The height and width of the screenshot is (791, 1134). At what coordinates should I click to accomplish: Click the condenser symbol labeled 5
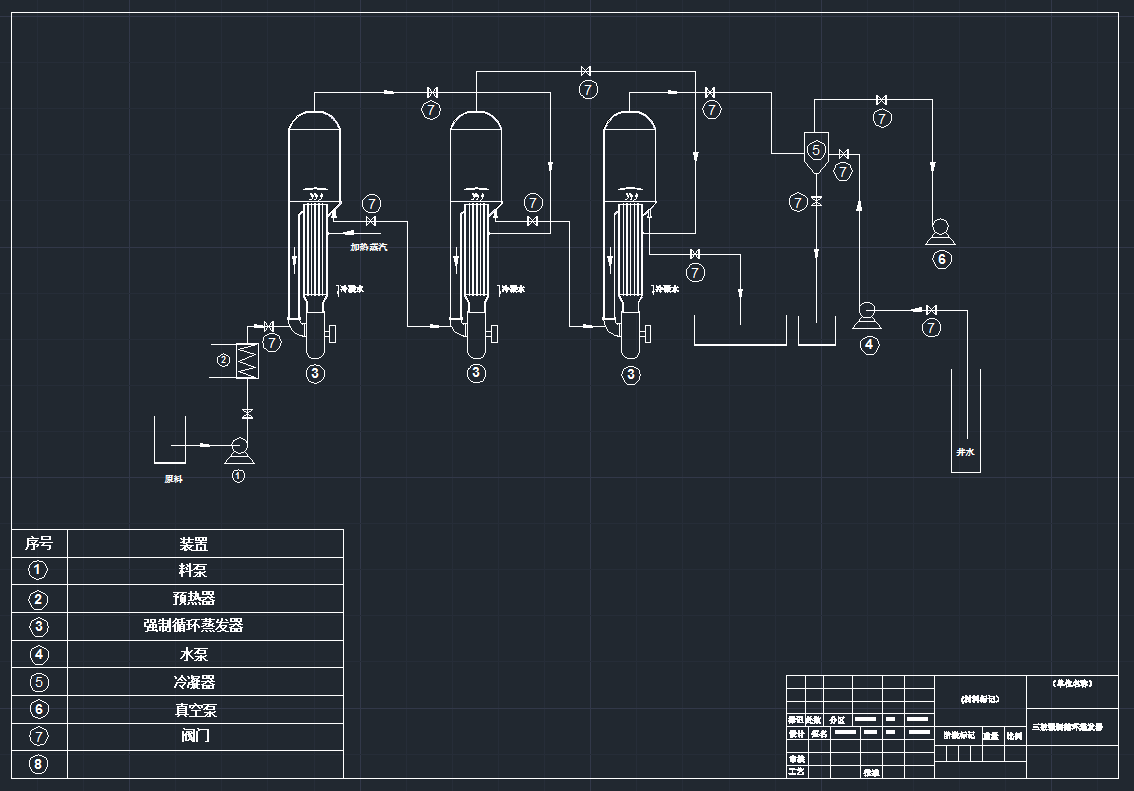coord(816,153)
